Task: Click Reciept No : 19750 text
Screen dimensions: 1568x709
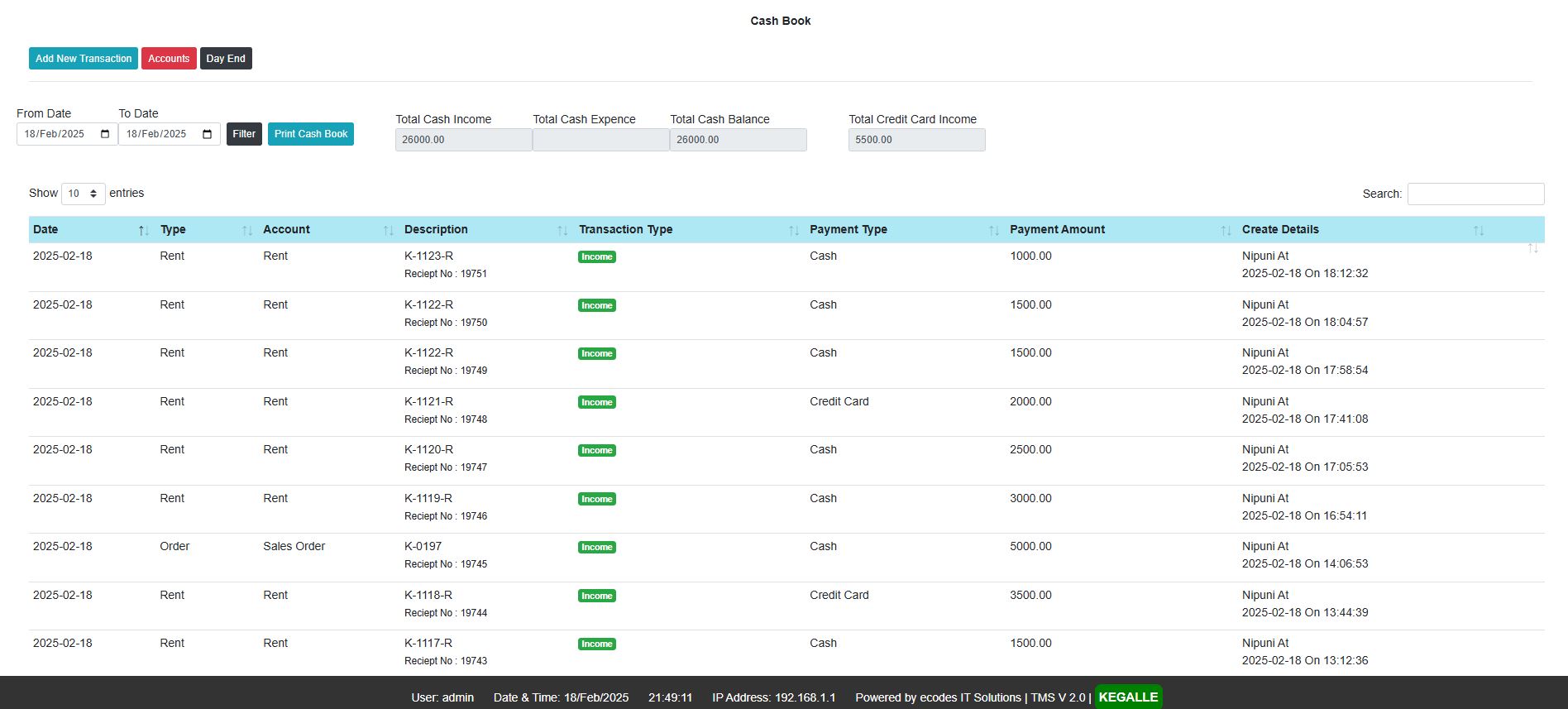Action: [x=446, y=323]
